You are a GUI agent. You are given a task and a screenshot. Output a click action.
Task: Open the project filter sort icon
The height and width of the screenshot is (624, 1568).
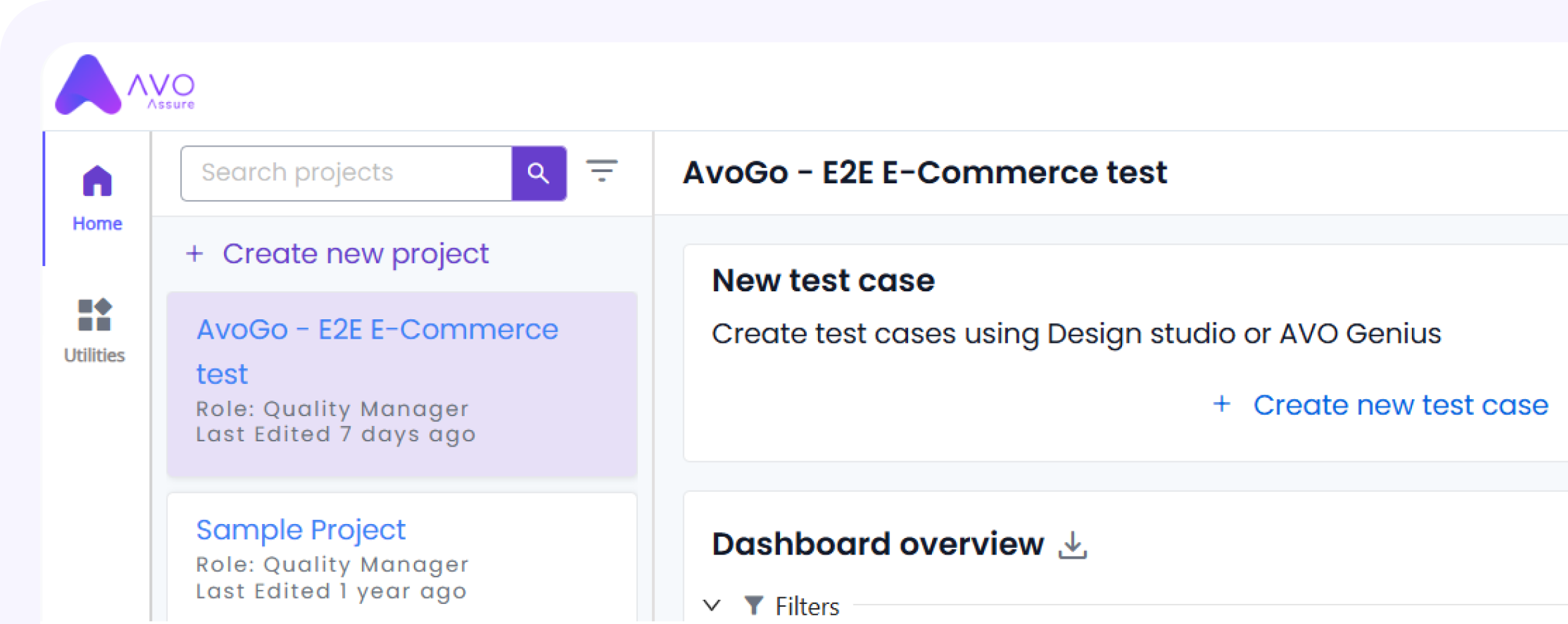pyautogui.click(x=601, y=171)
